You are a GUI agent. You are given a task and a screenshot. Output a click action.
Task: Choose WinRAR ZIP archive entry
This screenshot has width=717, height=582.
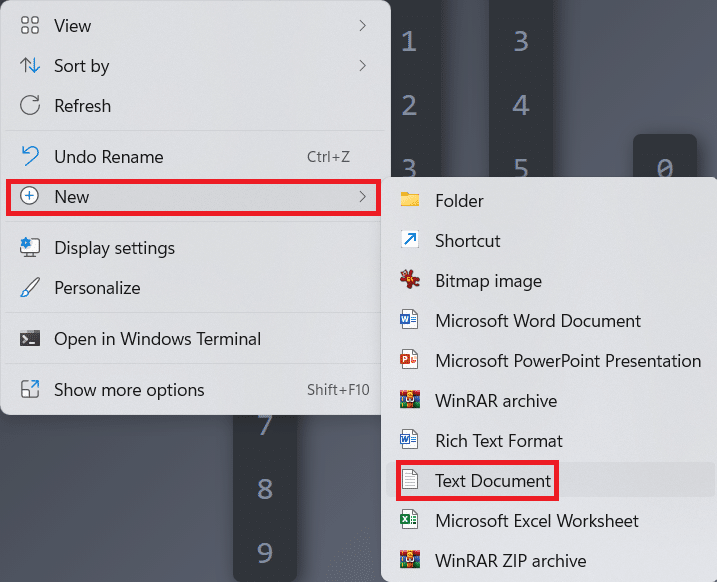coord(510,561)
